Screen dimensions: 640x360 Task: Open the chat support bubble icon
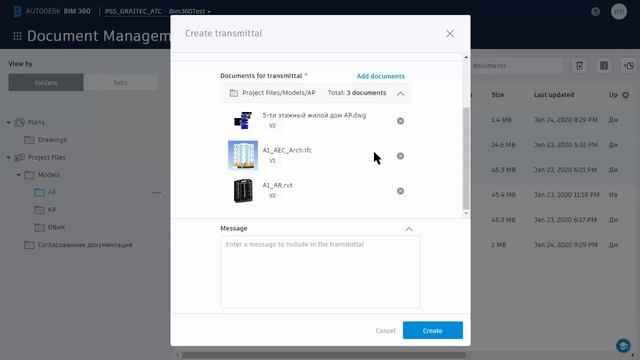coord(623,345)
